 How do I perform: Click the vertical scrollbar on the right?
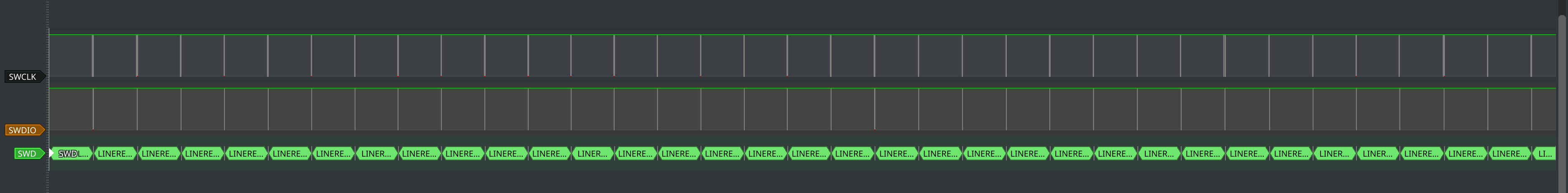pyautogui.click(x=1562, y=91)
